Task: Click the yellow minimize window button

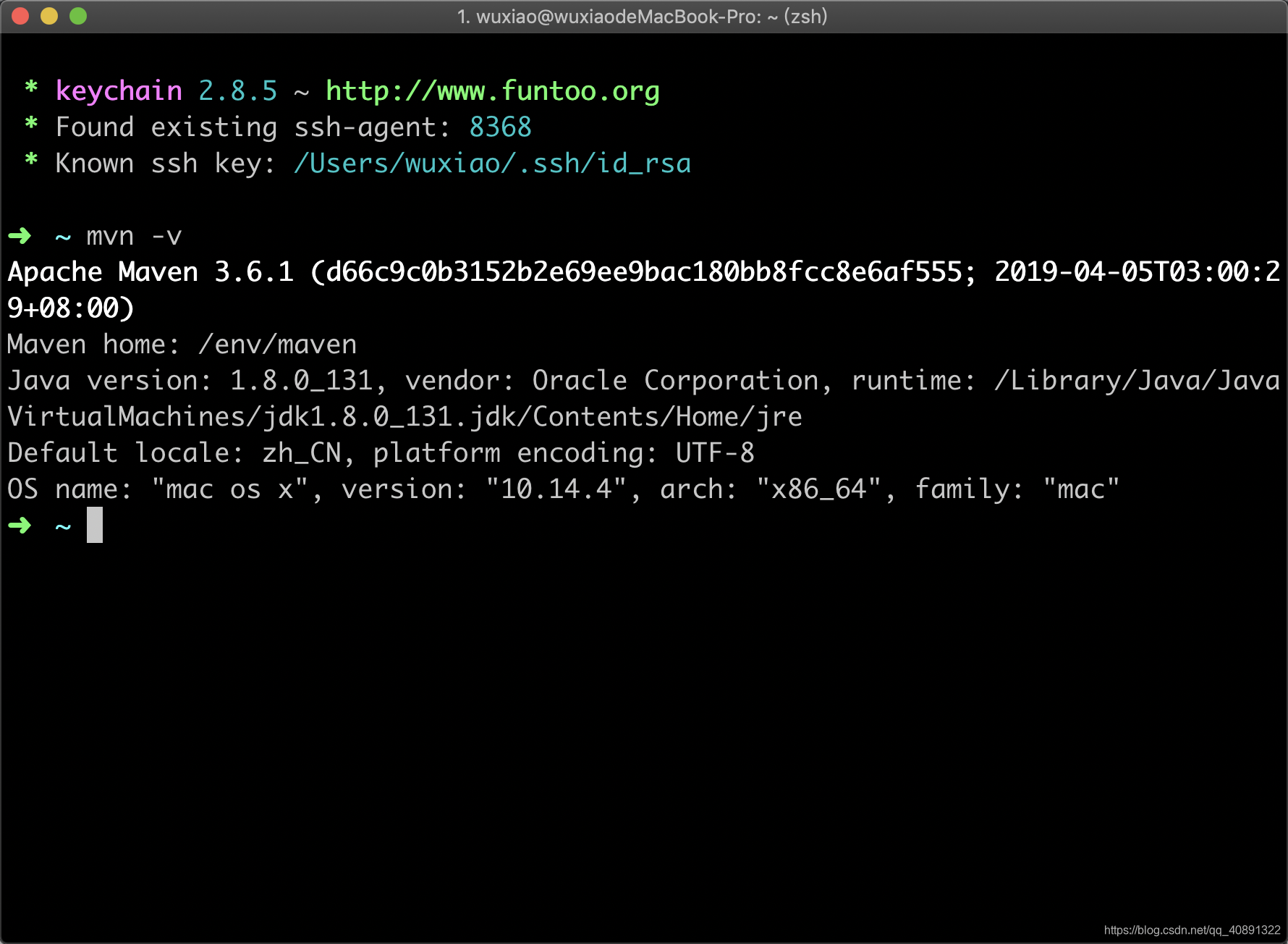Action: (49, 16)
